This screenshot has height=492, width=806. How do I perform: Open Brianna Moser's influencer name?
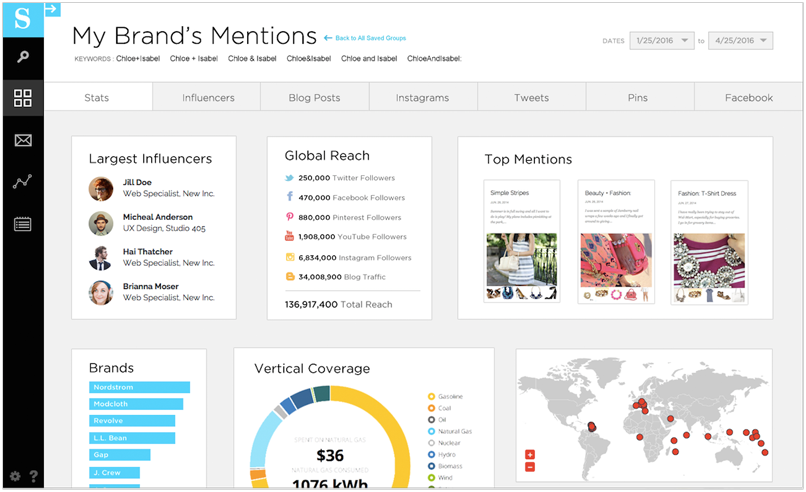151,286
